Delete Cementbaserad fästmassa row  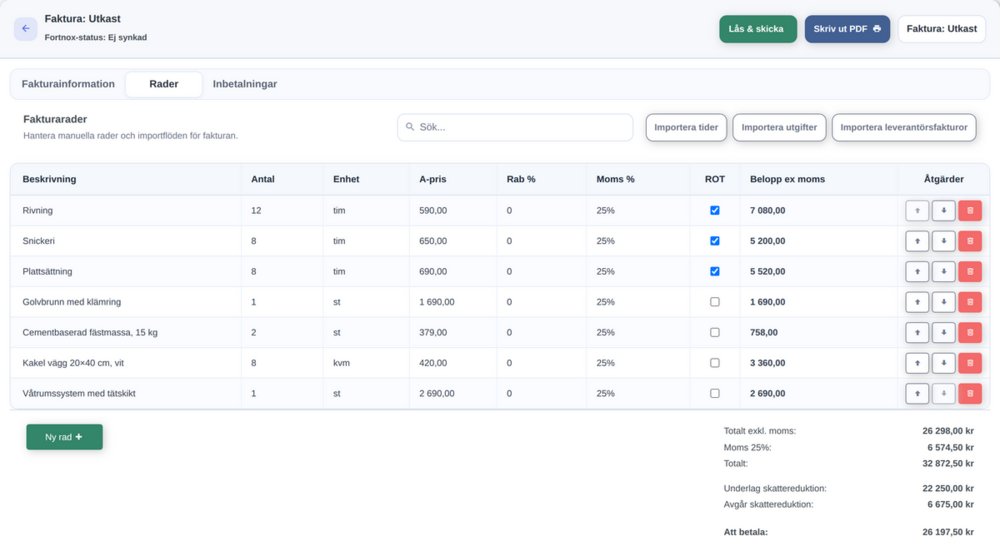click(x=970, y=332)
